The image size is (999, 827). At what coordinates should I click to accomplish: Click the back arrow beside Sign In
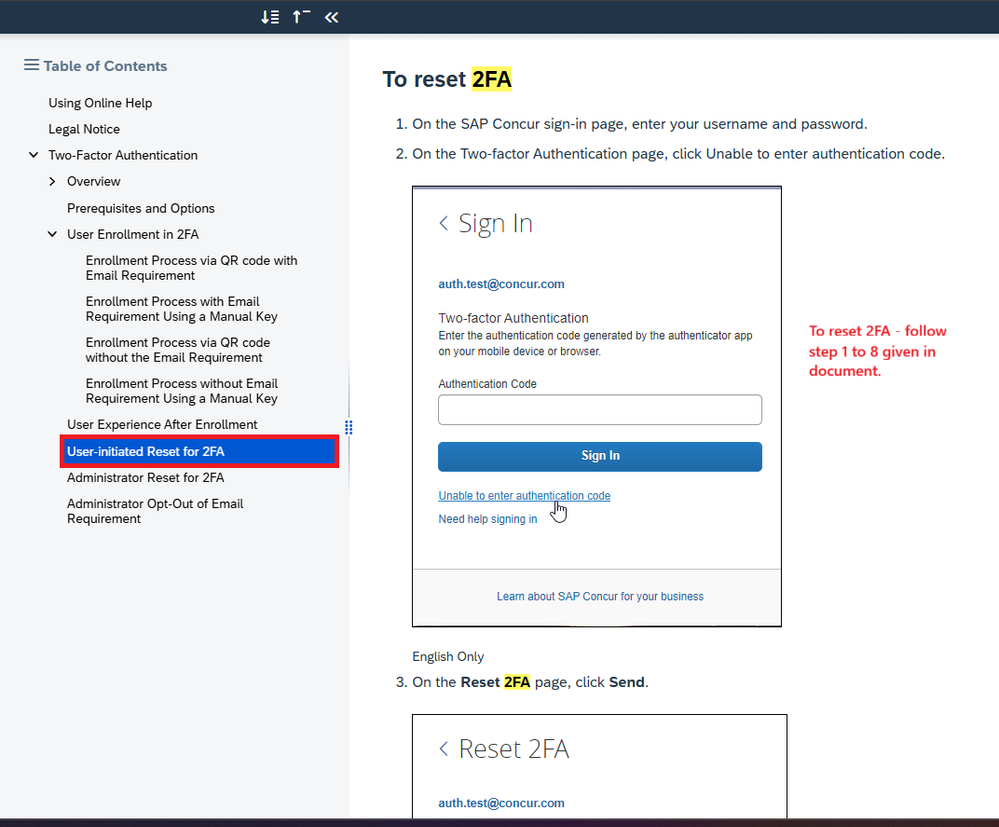pos(443,223)
